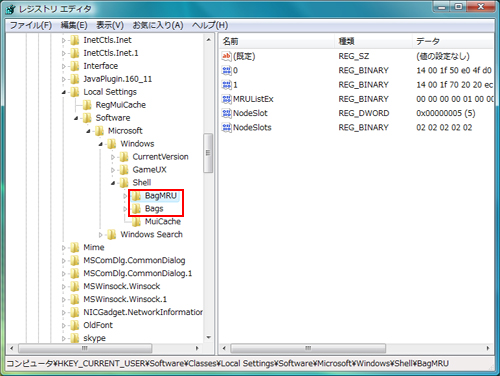Viewport: 500px width, 376px height.
Task: Collapse the Shell tree node
Action: [113, 183]
